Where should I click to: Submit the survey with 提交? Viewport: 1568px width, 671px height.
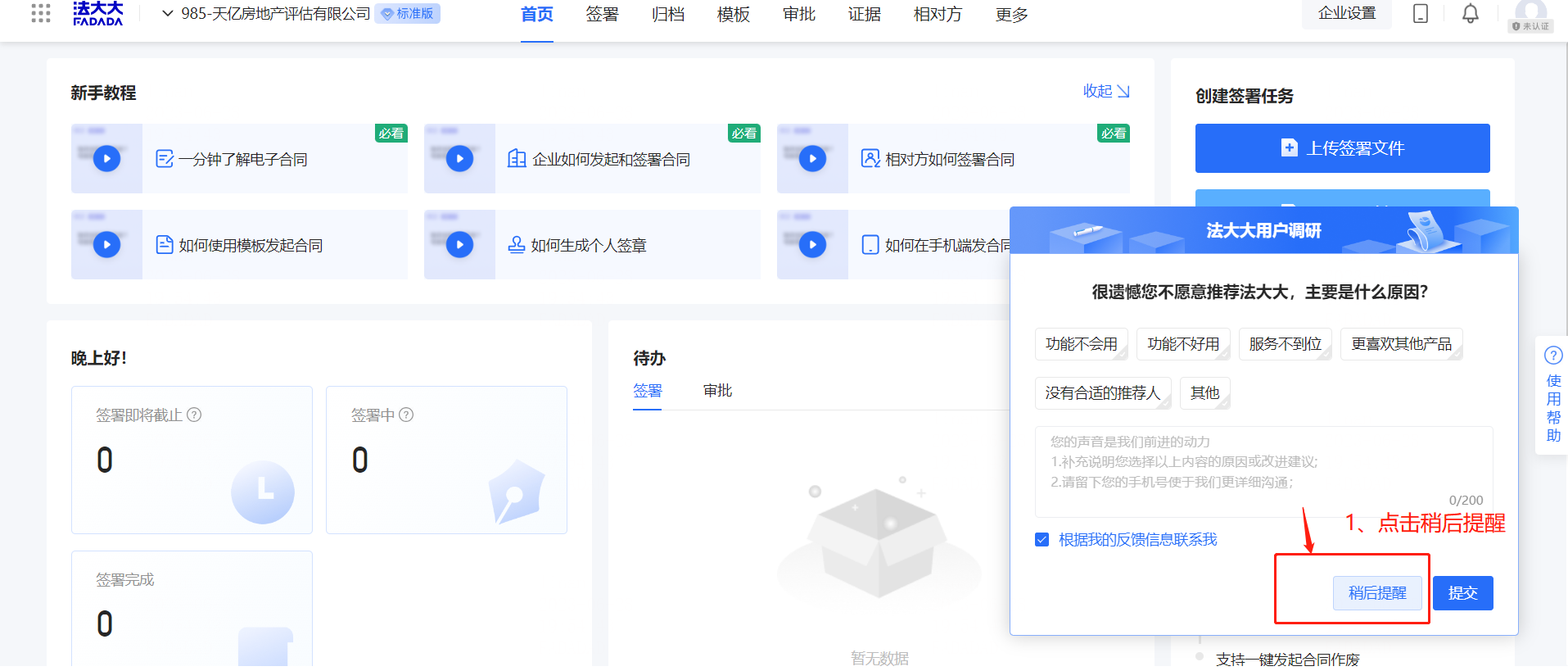[x=1462, y=593]
